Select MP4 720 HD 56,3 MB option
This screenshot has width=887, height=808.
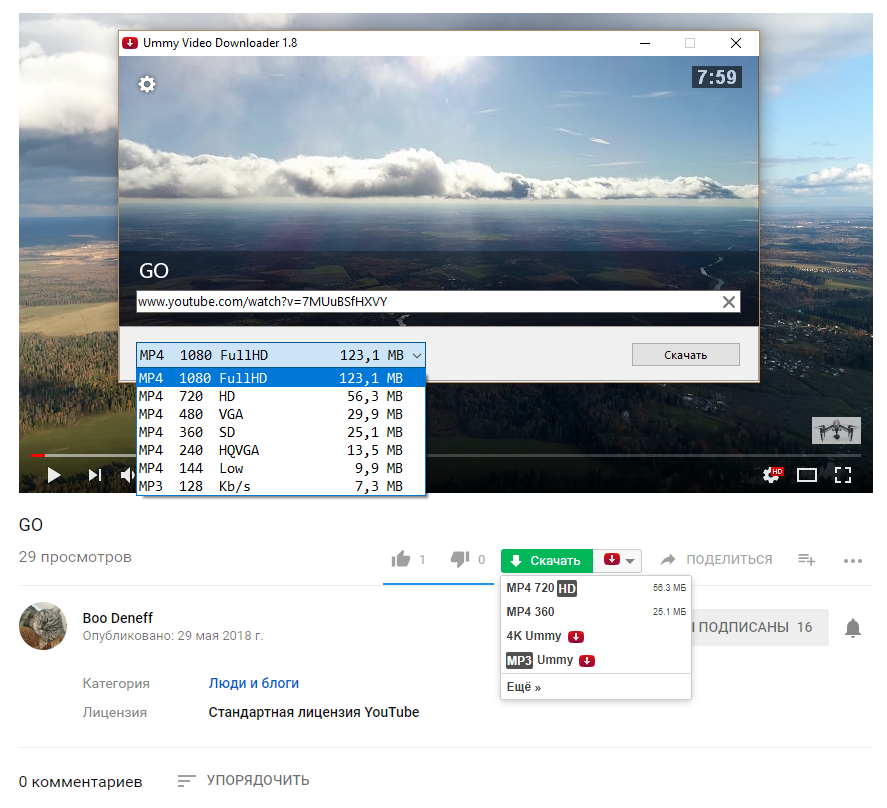(x=281, y=396)
